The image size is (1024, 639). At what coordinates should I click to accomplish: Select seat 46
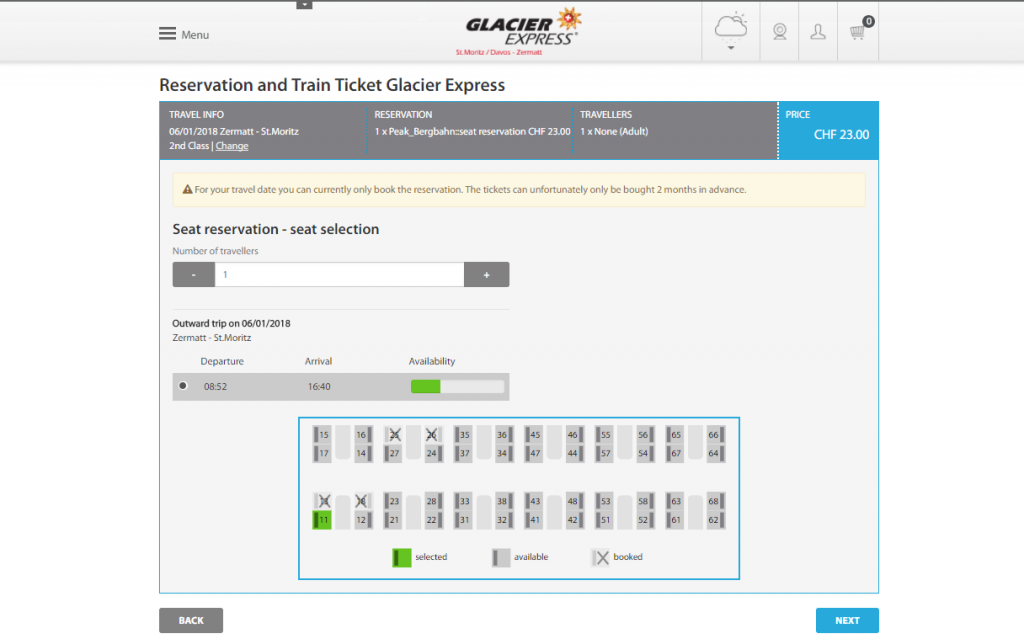[x=575, y=434]
